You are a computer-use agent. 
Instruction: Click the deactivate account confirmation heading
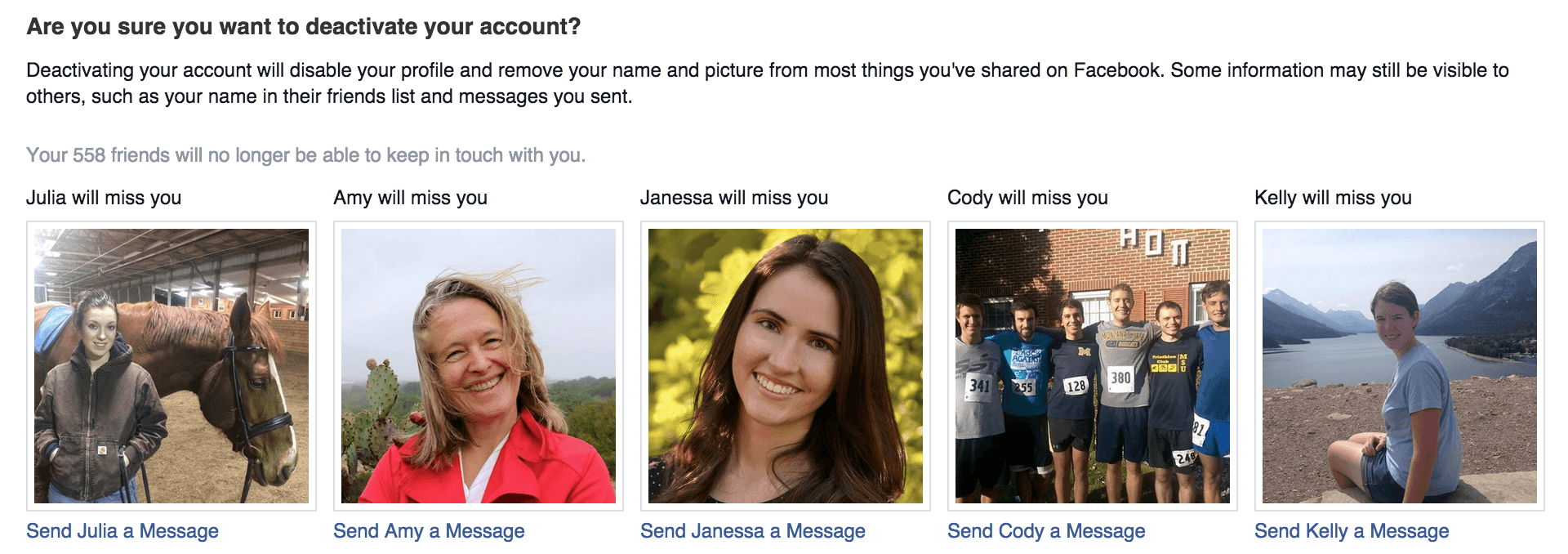point(304,27)
